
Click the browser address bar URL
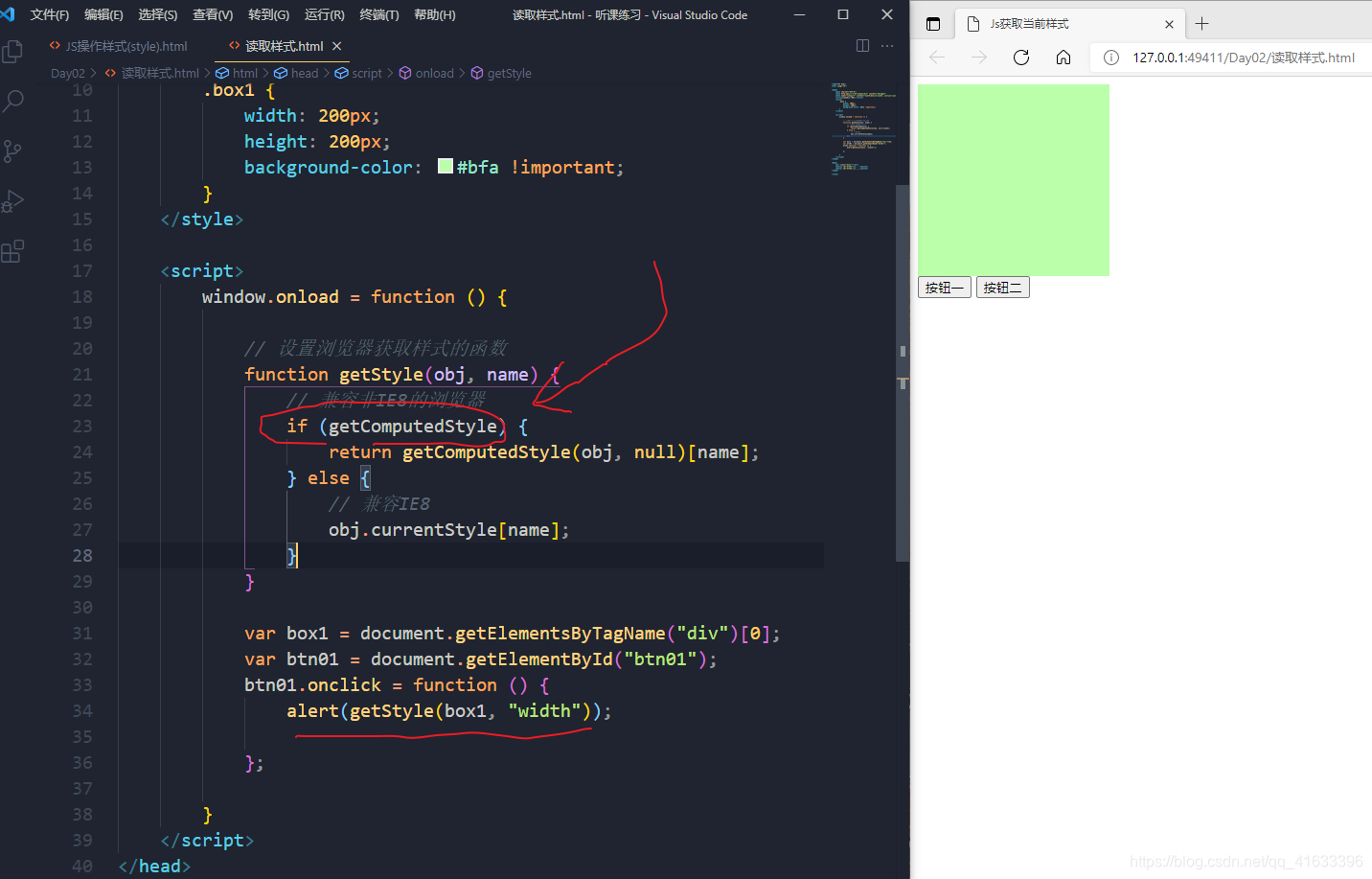[1244, 58]
